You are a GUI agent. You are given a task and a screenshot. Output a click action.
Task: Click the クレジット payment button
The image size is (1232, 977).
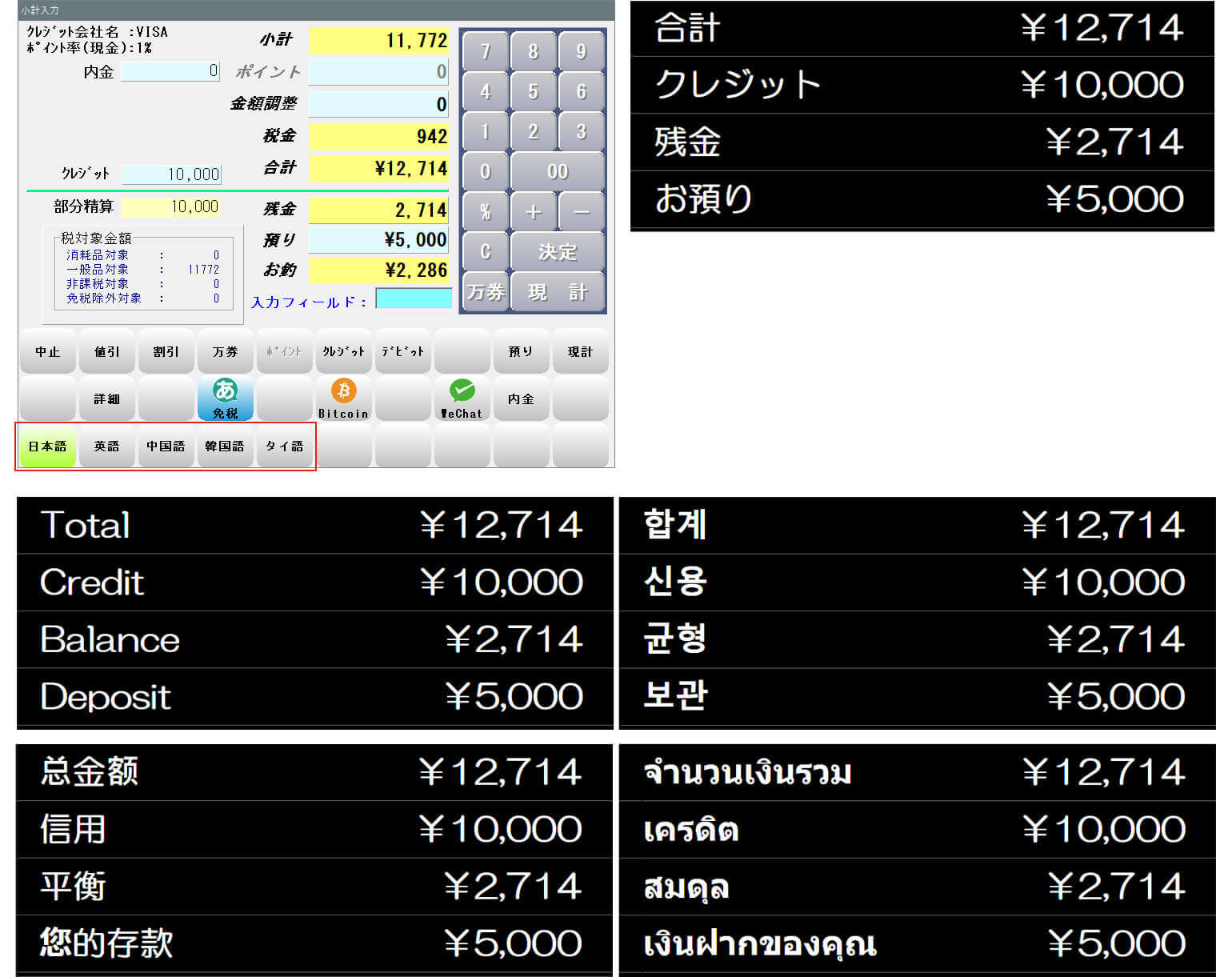click(x=343, y=351)
